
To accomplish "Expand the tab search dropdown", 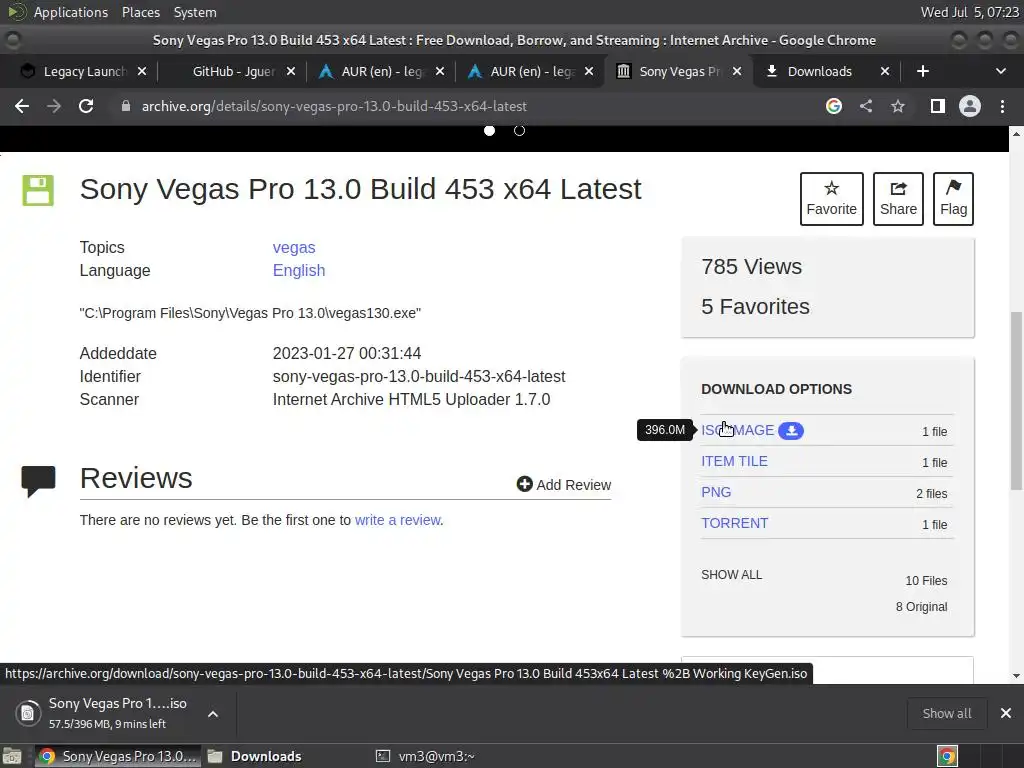I will pyautogui.click(x=1000, y=71).
